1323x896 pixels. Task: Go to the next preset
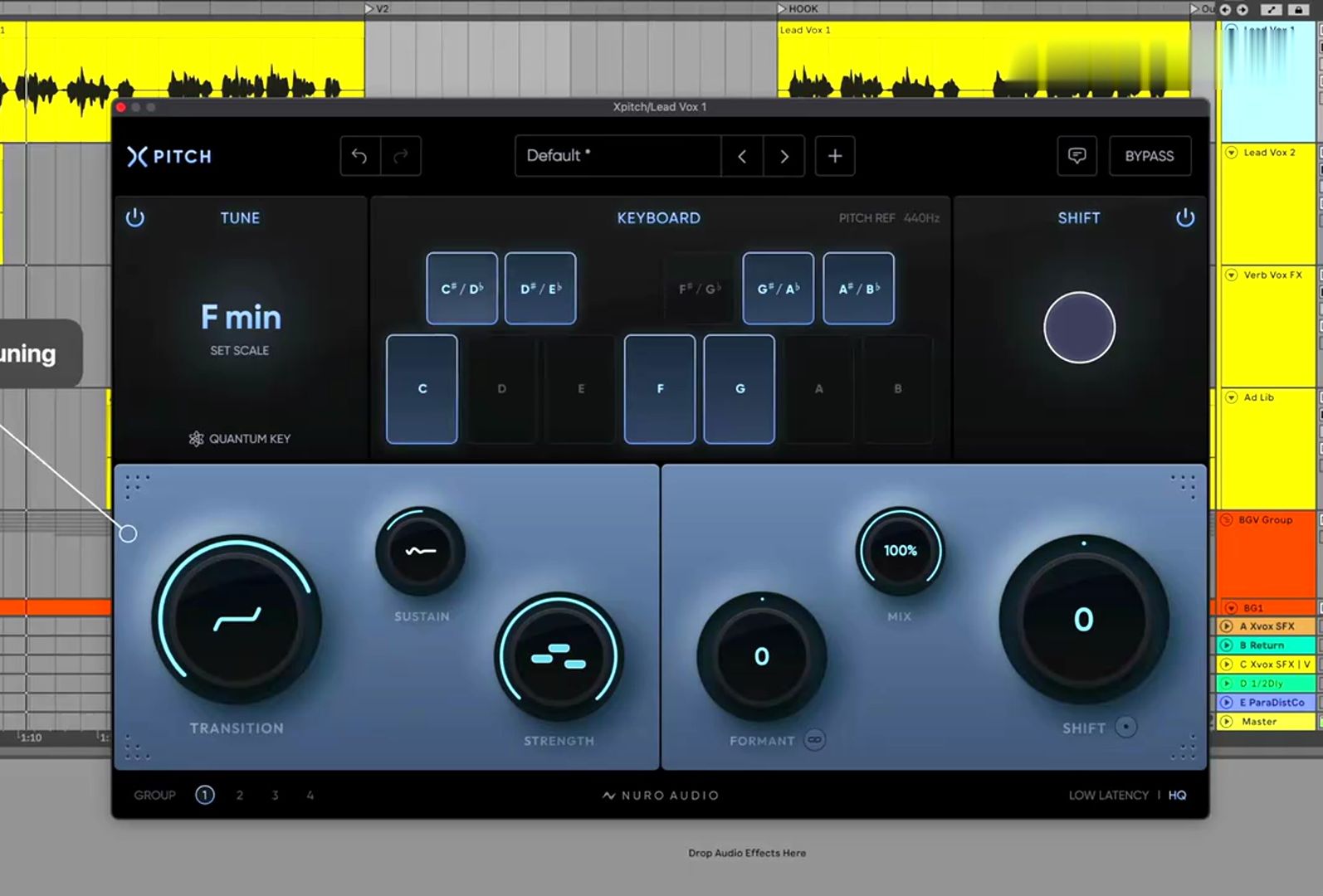point(784,156)
